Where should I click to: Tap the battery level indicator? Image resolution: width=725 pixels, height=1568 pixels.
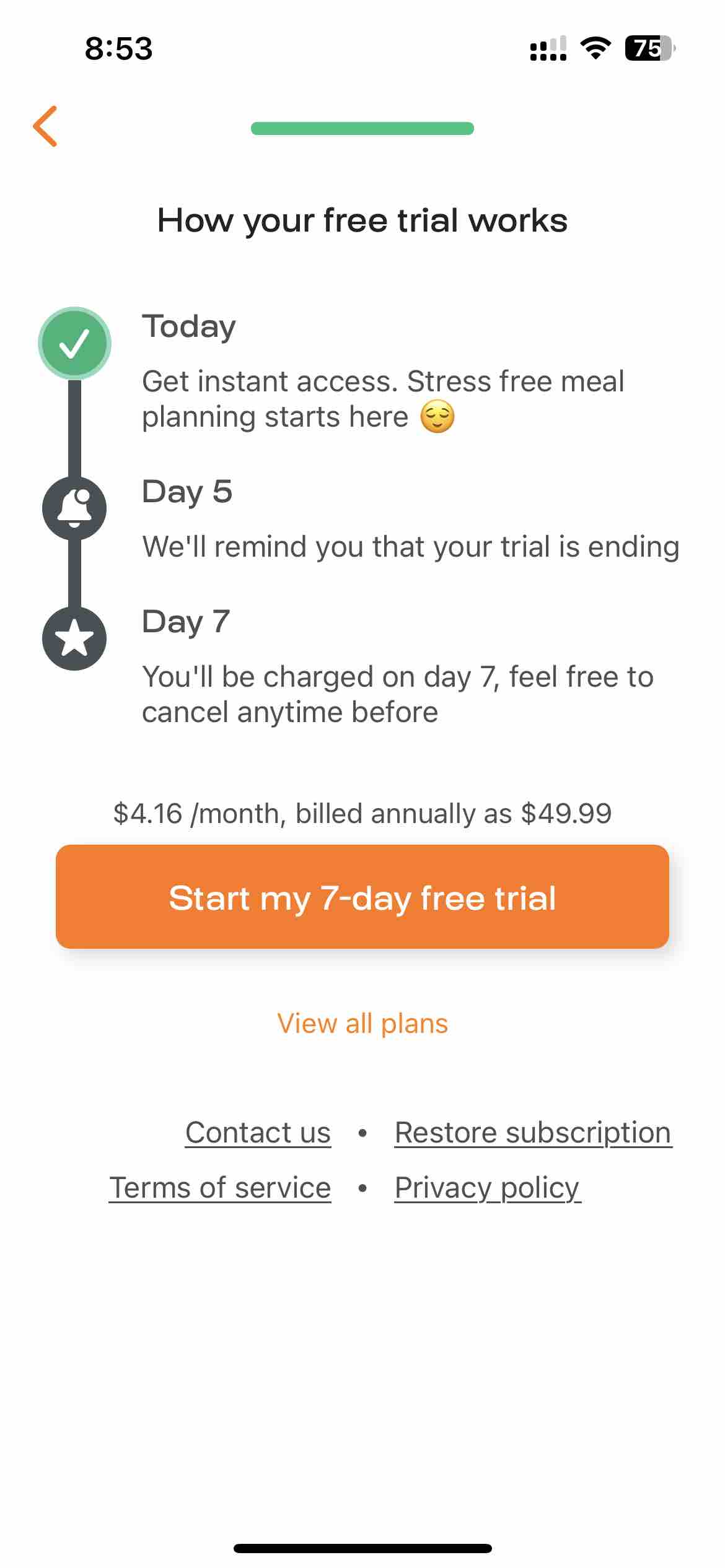pyautogui.click(x=649, y=48)
